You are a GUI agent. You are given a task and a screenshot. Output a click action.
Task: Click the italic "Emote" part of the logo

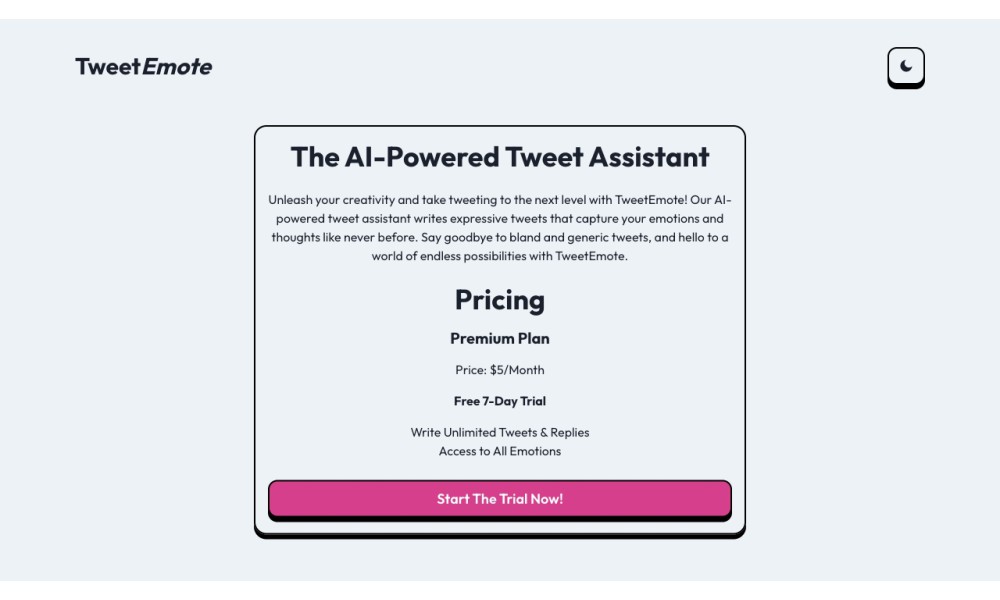point(177,67)
